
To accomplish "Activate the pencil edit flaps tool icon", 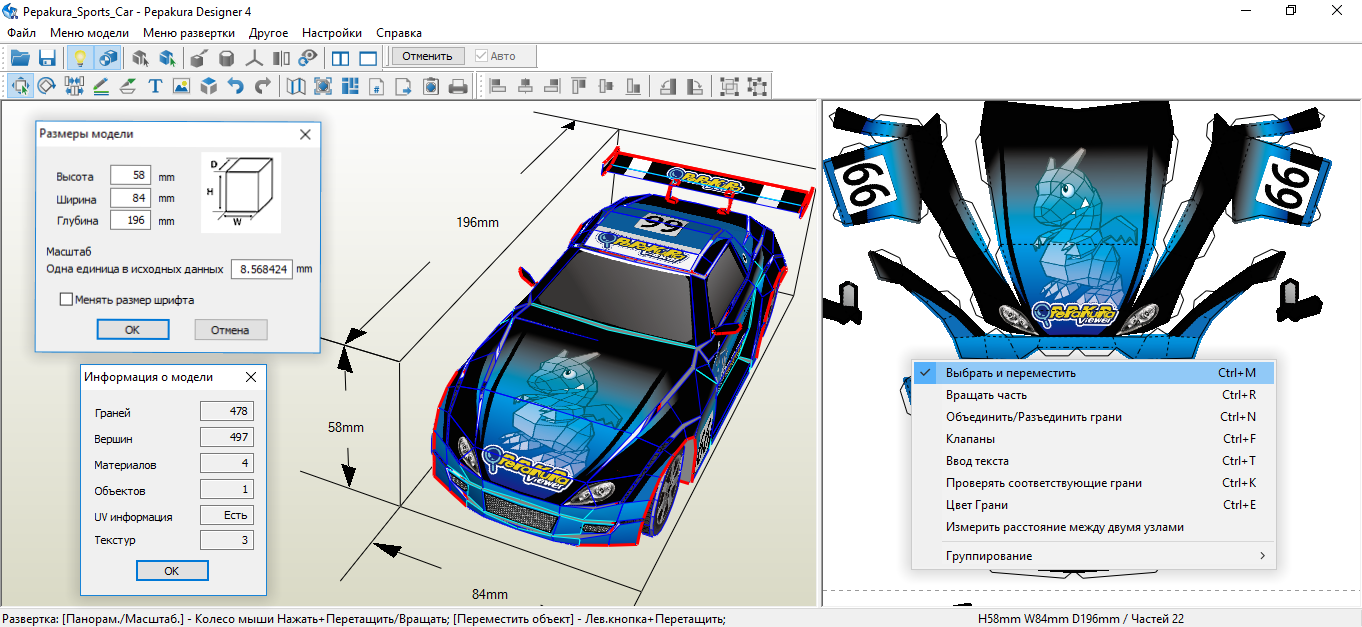I will [x=101, y=86].
